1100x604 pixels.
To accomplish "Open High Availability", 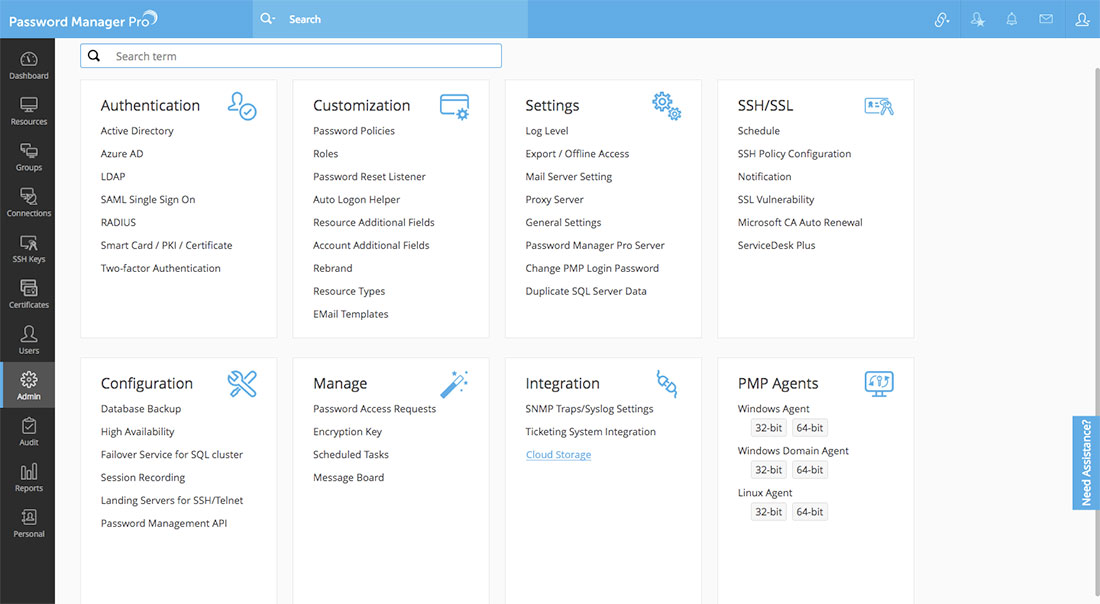I will [x=138, y=432].
